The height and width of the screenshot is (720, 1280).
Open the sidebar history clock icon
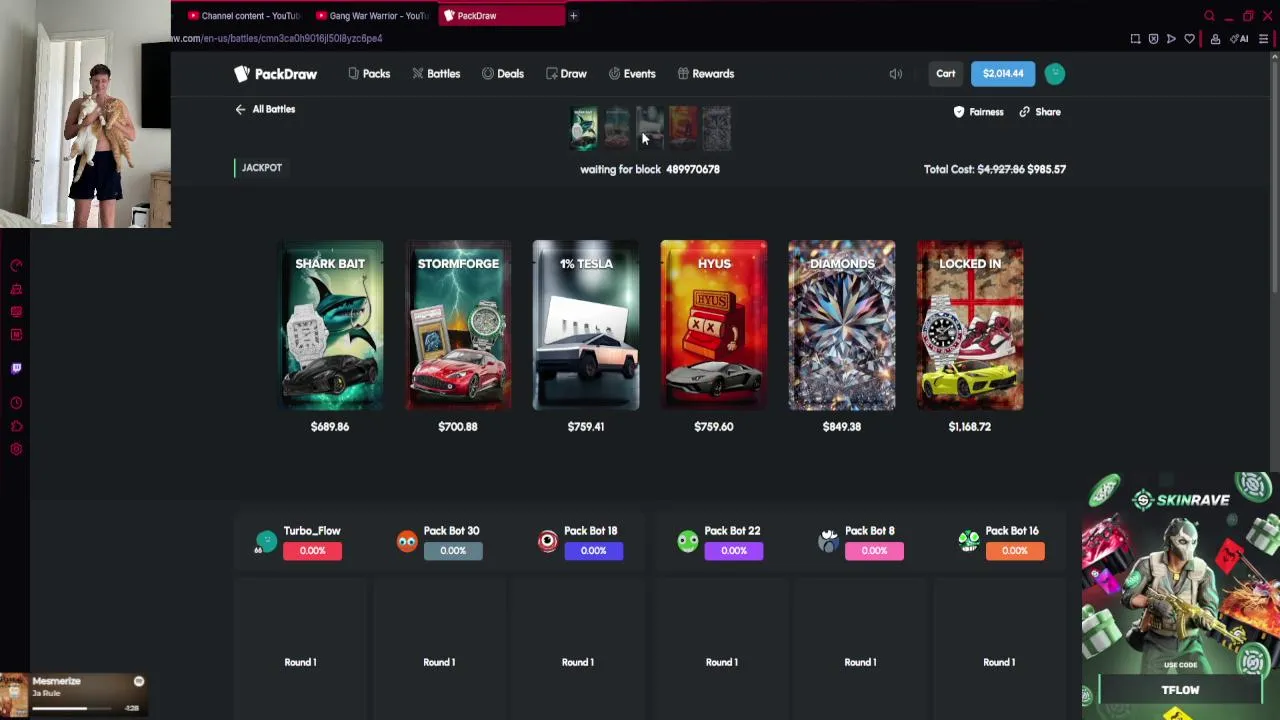[x=16, y=403]
